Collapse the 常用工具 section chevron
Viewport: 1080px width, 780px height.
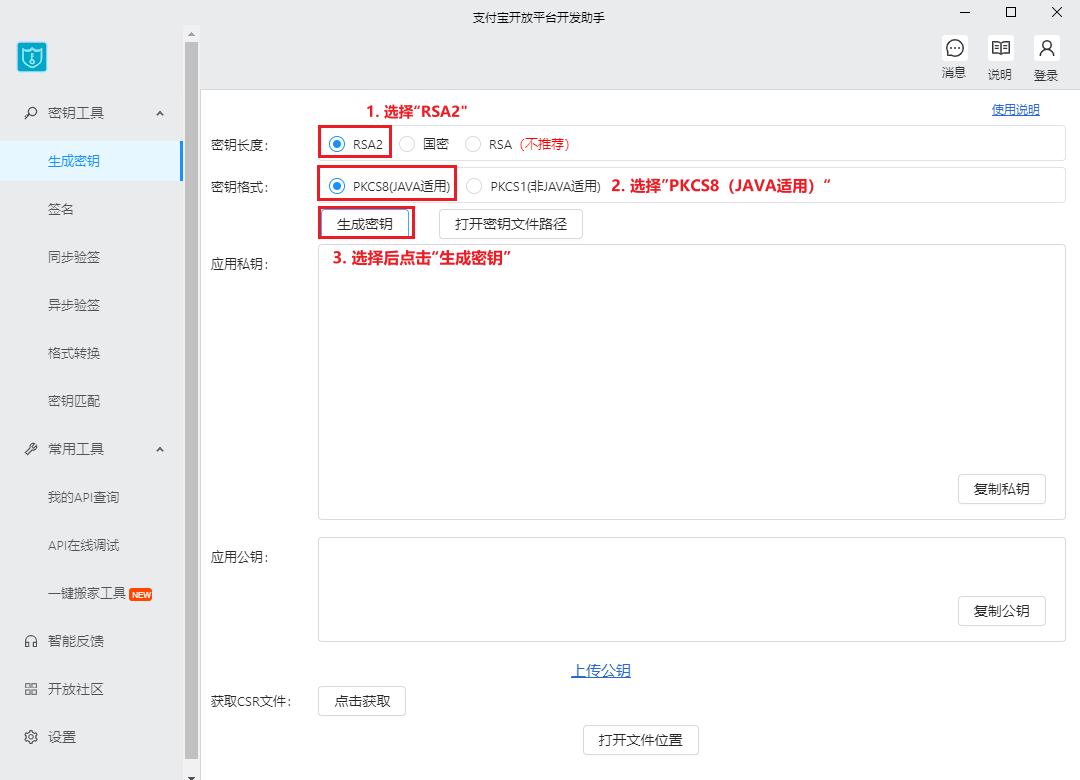point(160,449)
